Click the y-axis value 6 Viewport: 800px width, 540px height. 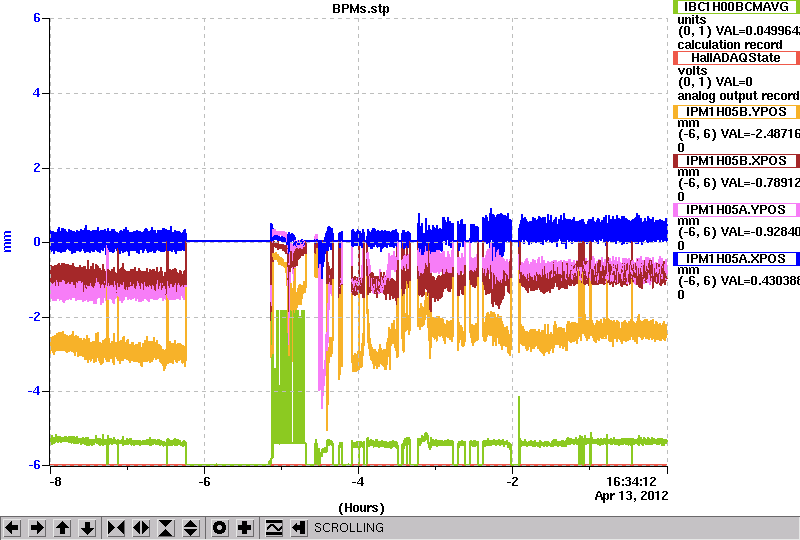37,18
